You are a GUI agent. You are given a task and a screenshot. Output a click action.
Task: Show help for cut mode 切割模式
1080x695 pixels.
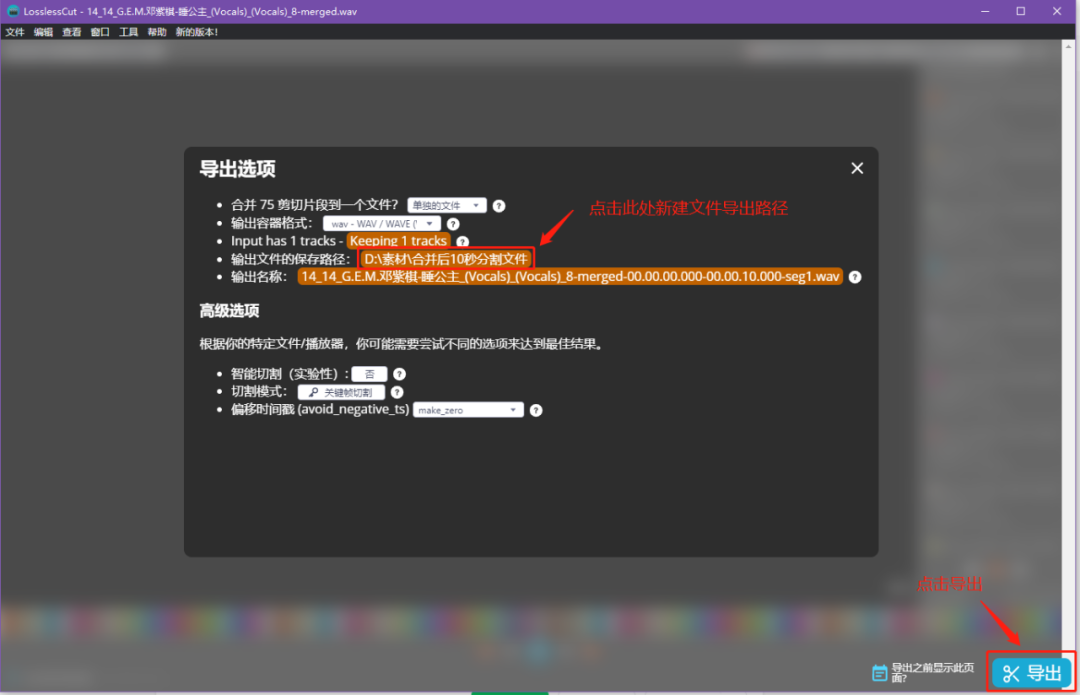[397, 392]
